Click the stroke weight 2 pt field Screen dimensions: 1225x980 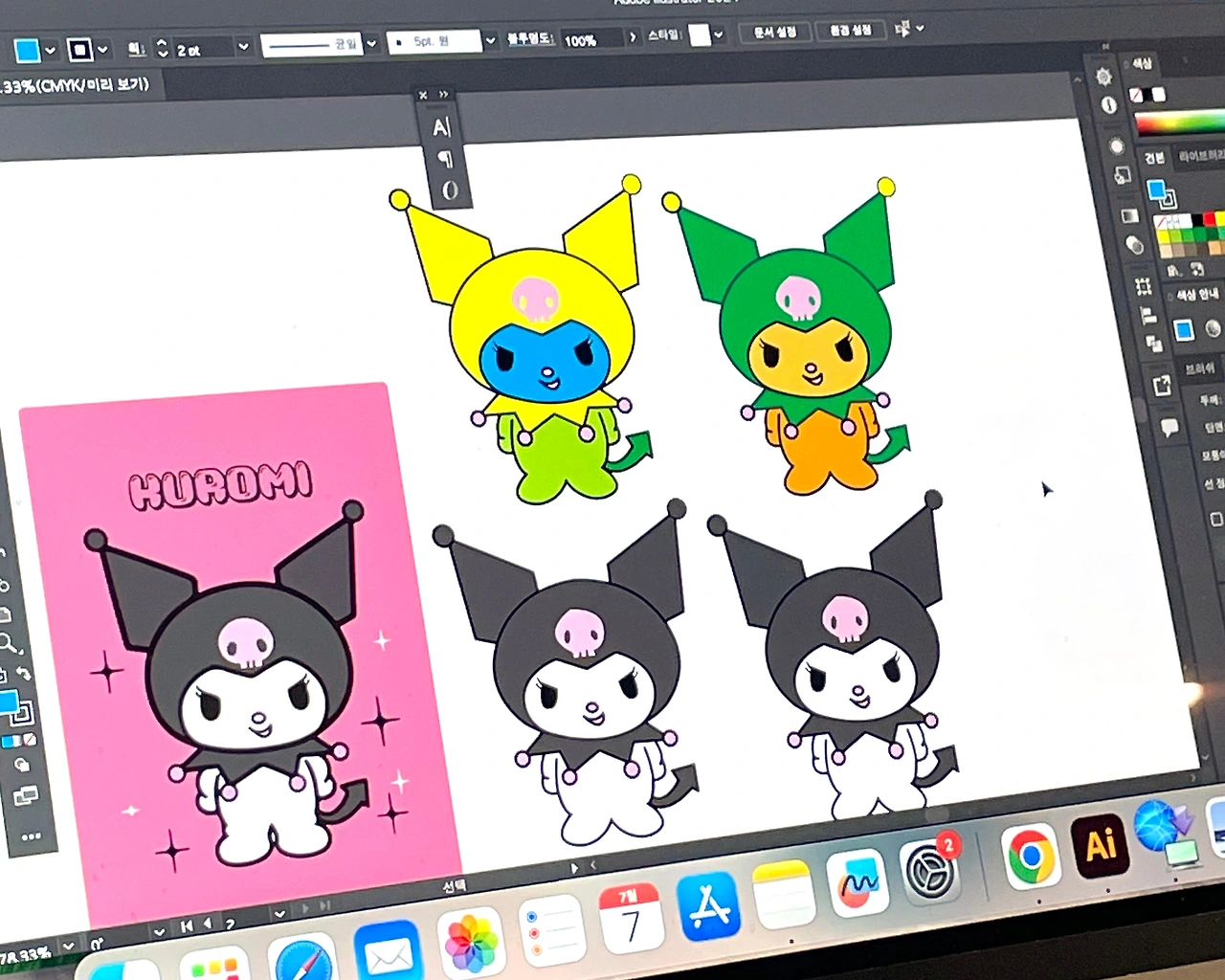(202, 48)
